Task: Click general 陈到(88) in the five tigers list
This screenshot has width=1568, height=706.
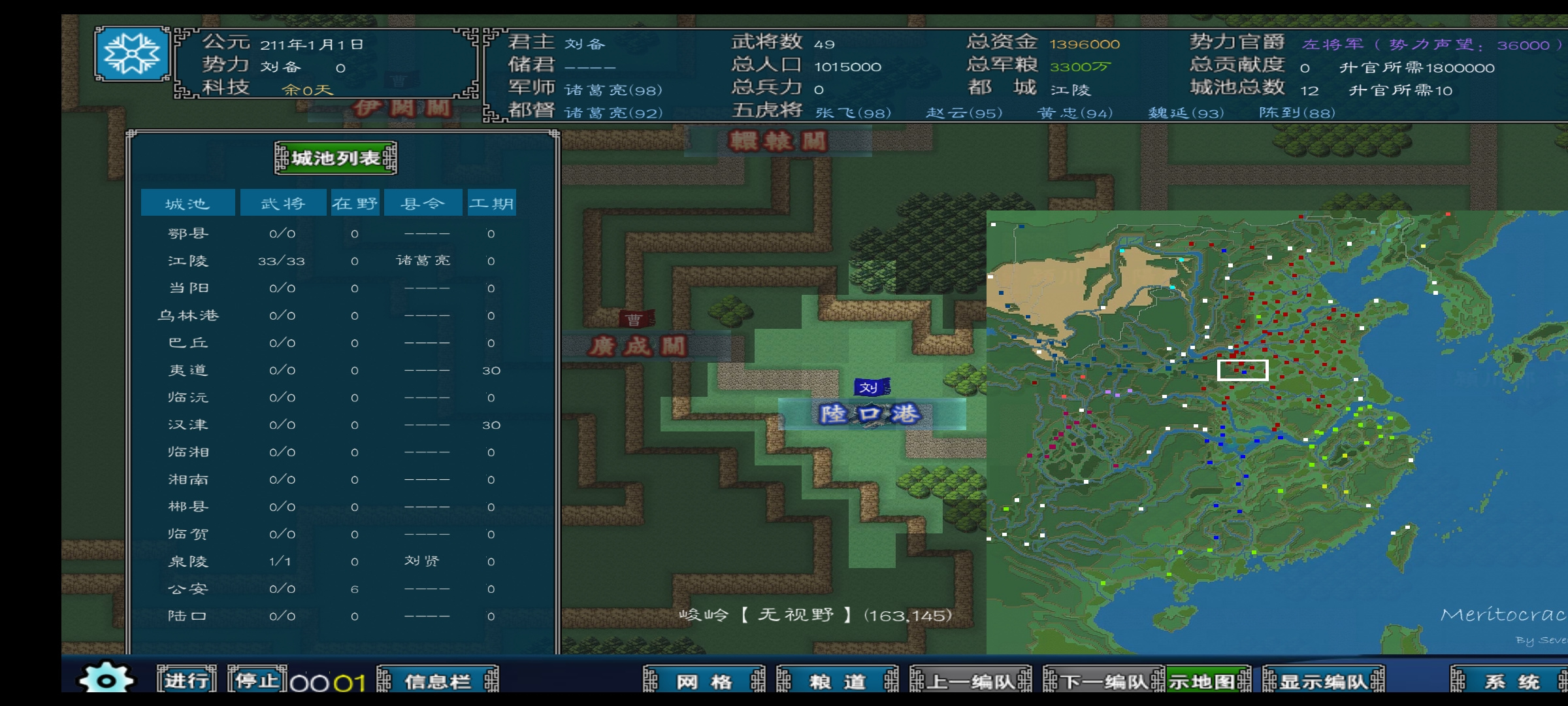Action: pyautogui.click(x=1298, y=112)
